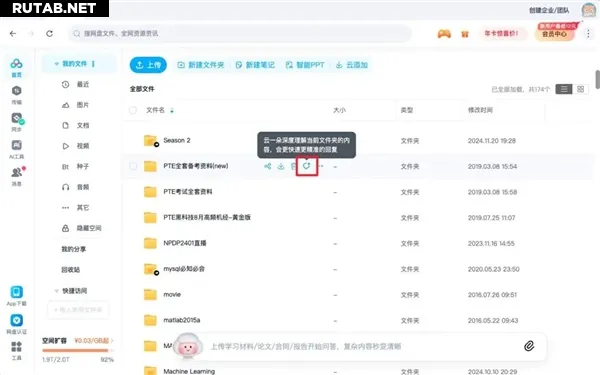The width and height of the screenshot is (600, 375).
Task: Click the 上传 upload button
Action: click(x=148, y=65)
